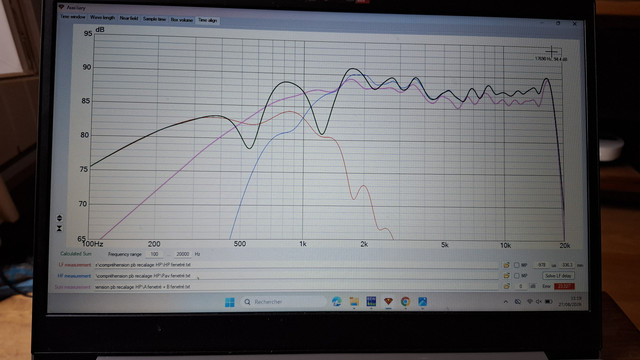
Task: Click the vertical scale expand arrows icon
Action: 60,218
